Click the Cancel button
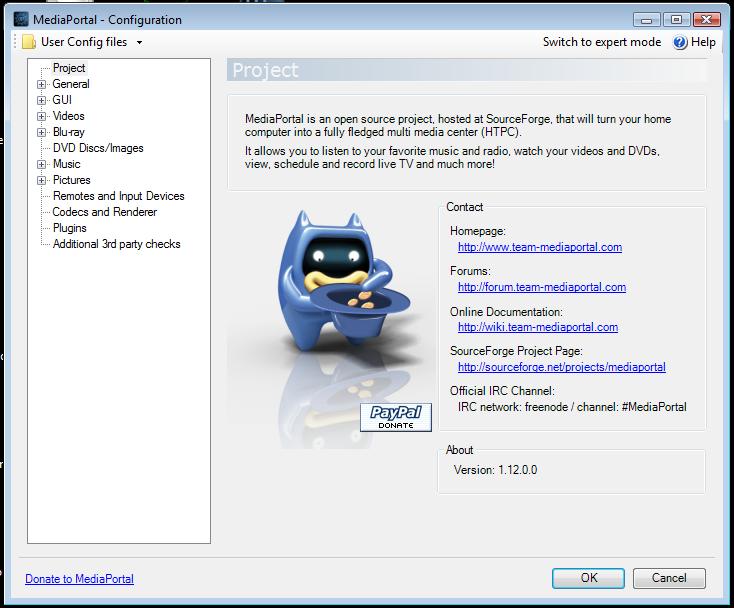 tap(669, 578)
